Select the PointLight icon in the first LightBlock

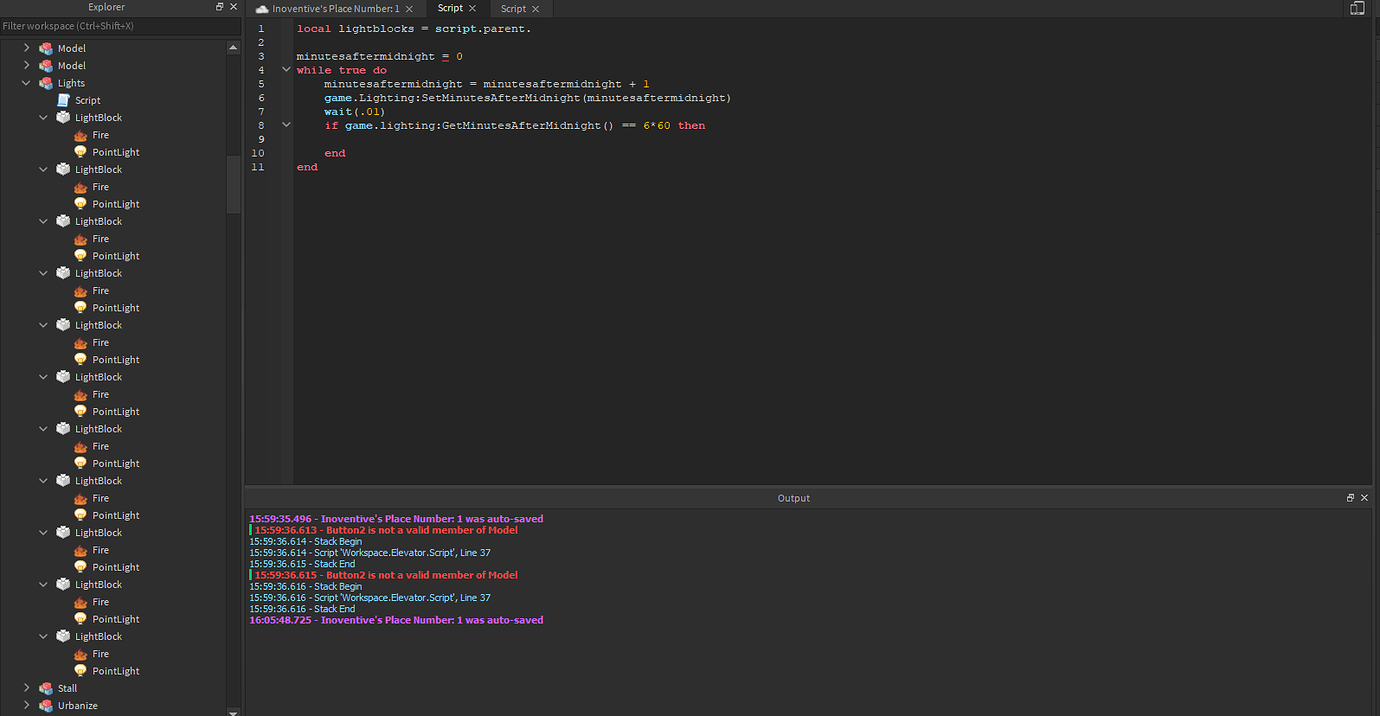(x=80, y=151)
